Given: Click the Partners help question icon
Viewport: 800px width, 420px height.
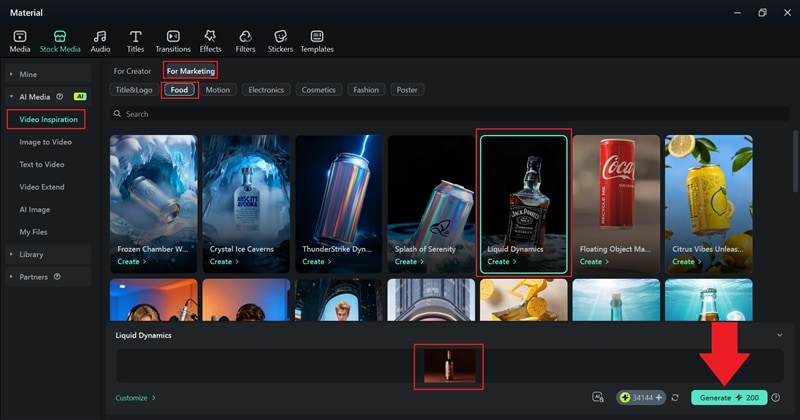Looking at the screenshot, I should click(57, 277).
